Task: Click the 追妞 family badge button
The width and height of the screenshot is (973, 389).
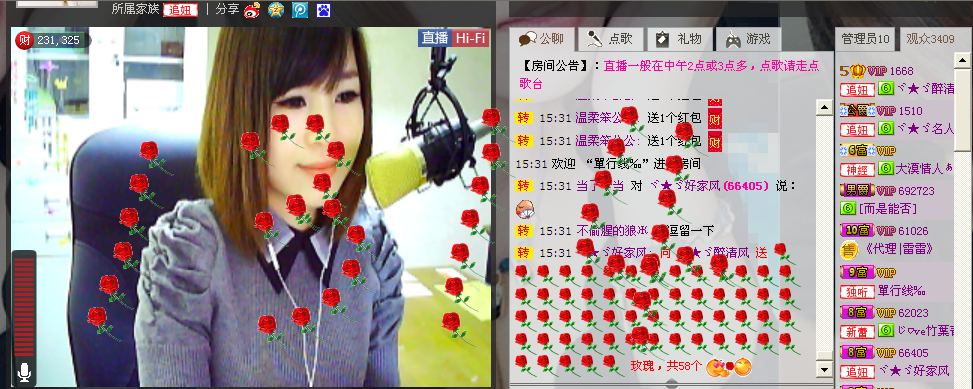Action: (181, 10)
